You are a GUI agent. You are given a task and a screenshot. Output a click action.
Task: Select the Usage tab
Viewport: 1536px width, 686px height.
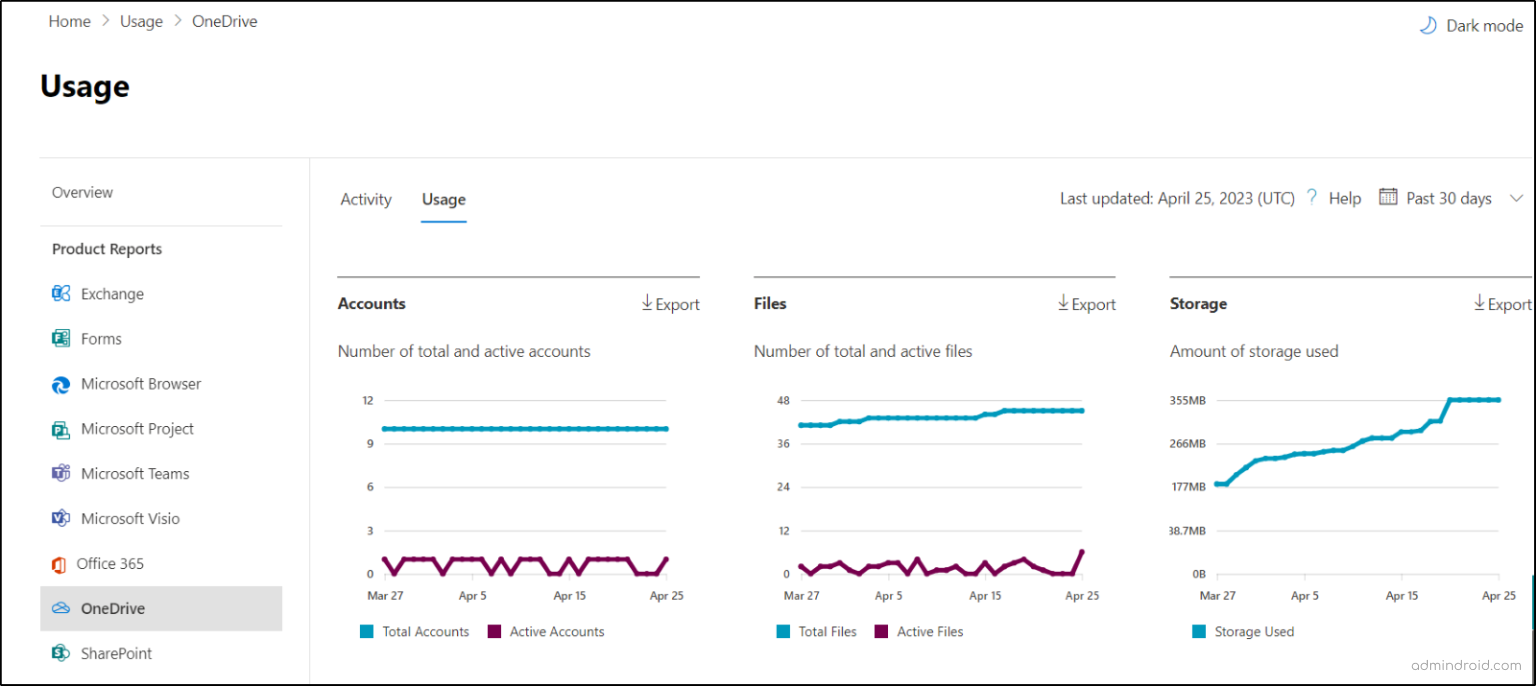[x=443, y=199]
